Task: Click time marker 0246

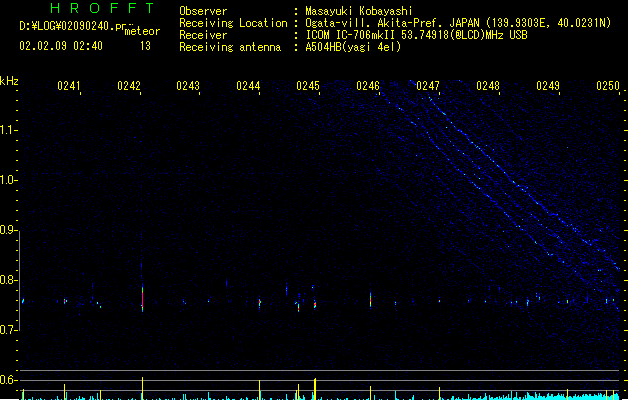Action: 368,86
